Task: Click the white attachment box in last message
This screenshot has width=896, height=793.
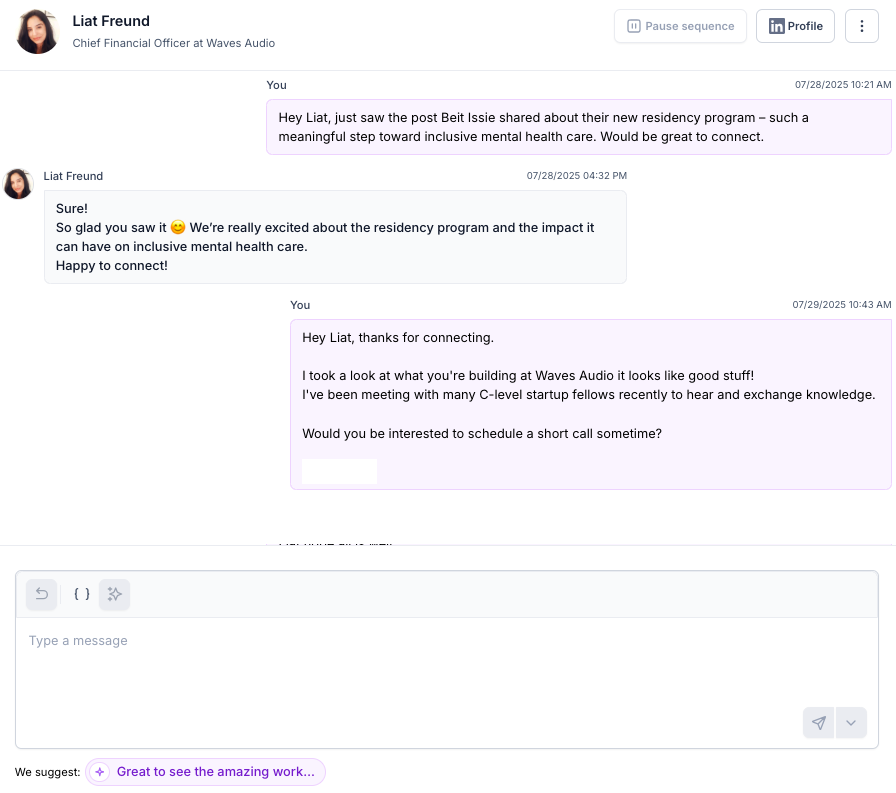Action: 339,471
